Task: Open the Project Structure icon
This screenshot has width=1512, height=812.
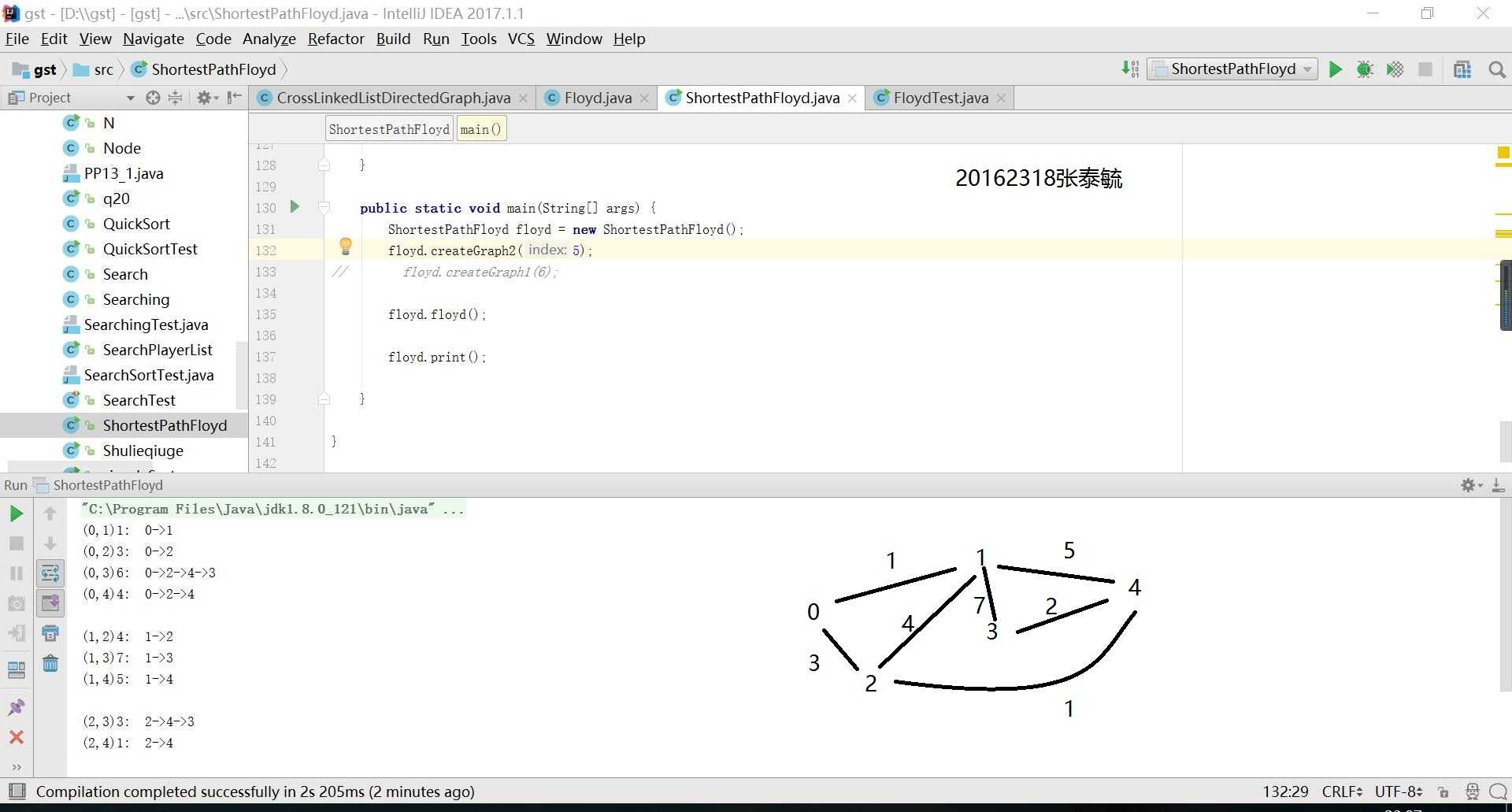Action: click(1462, 69)
